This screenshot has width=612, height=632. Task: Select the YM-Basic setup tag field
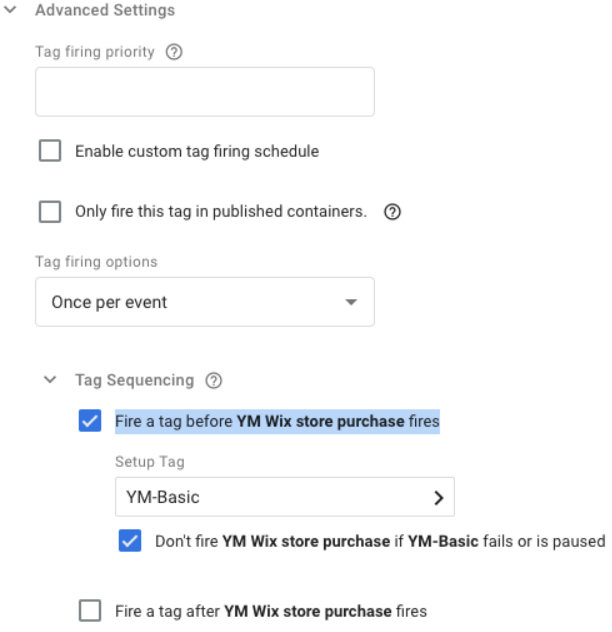285,497
